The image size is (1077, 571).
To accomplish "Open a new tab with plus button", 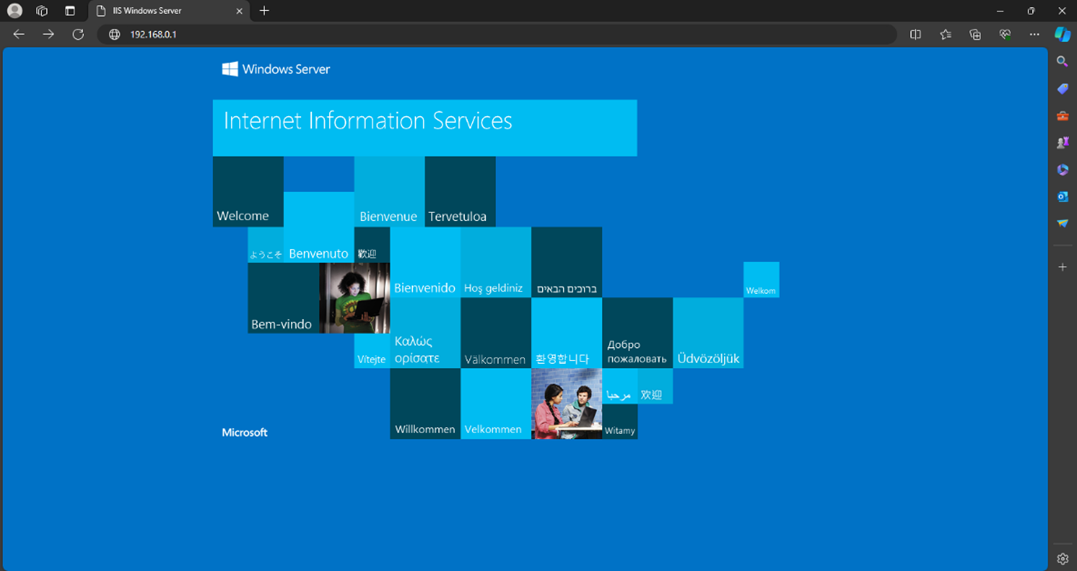I will tap(264, 10).
